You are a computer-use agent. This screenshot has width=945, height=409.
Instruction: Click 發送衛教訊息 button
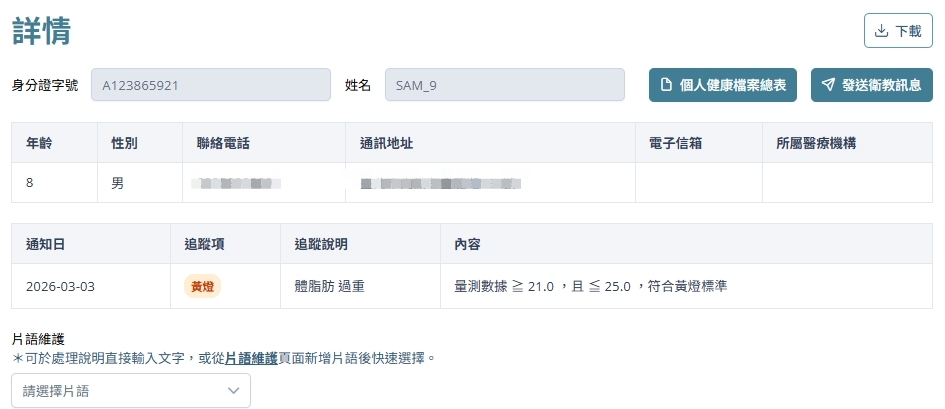coord(872,86)
